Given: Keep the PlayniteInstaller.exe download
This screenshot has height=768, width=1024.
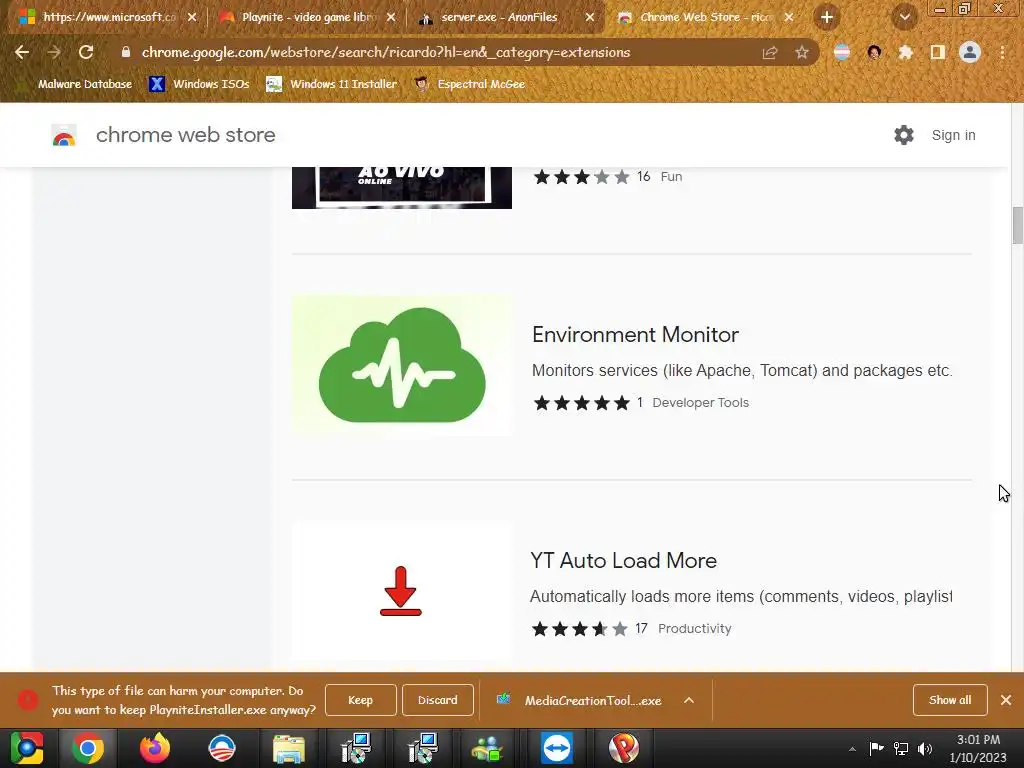Looking at the screenshot, I should pos(360,700).
